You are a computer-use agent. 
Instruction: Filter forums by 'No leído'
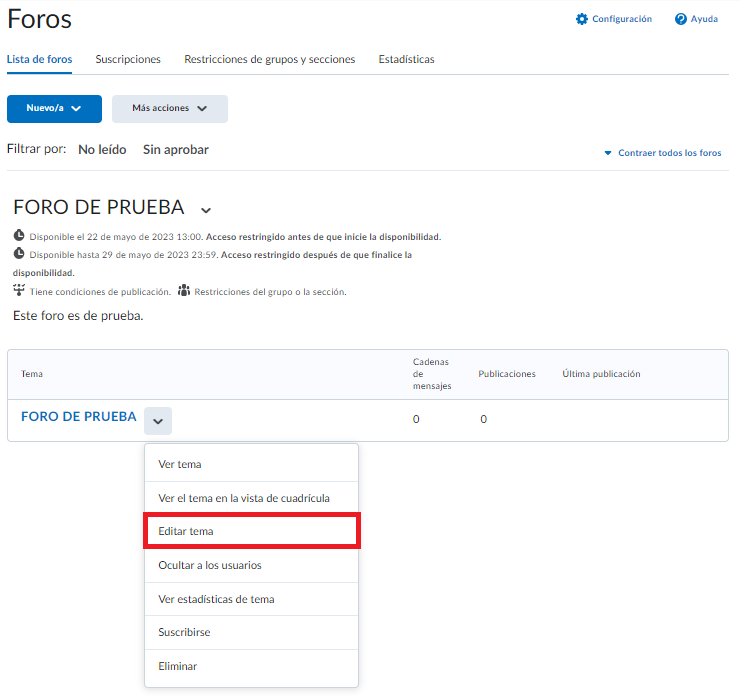[102, 149]
